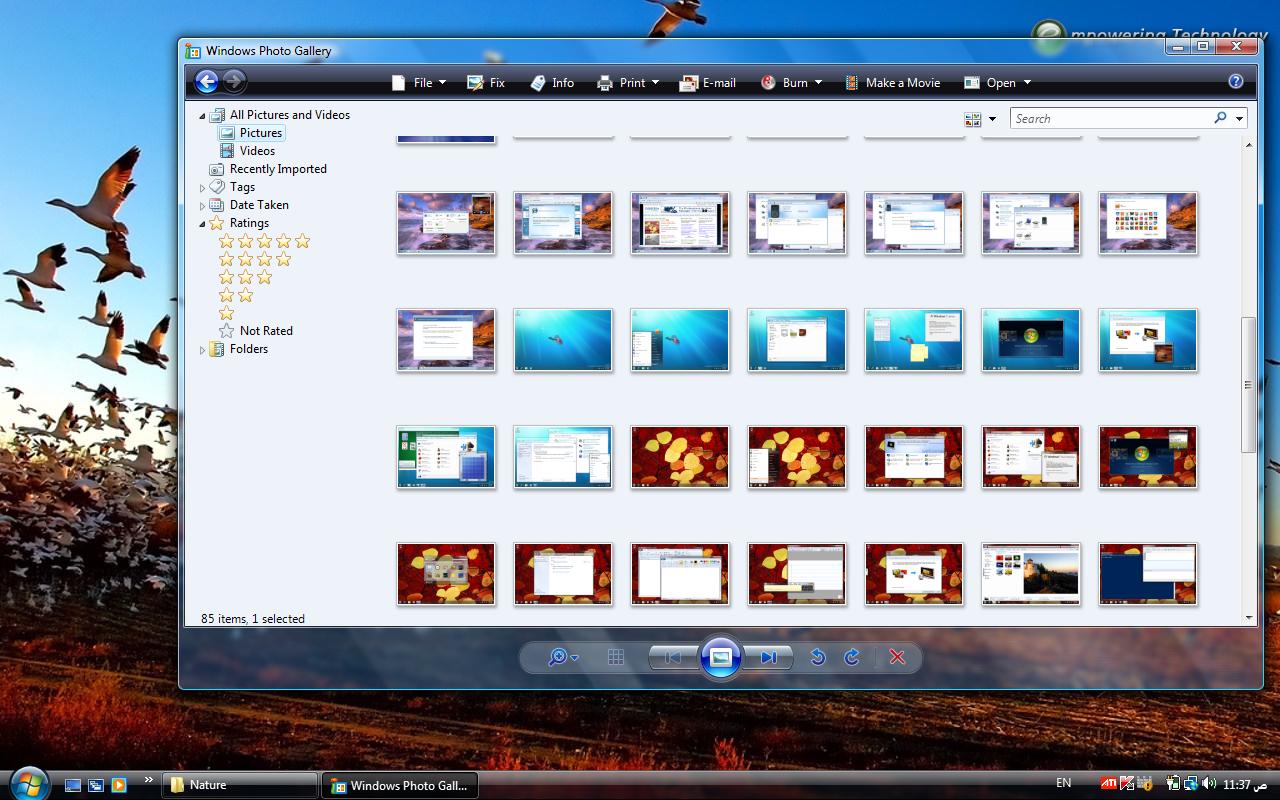Send selected photo via E-mail
The height and width of the screenshot is (800, 1280).
pos(707,83)
